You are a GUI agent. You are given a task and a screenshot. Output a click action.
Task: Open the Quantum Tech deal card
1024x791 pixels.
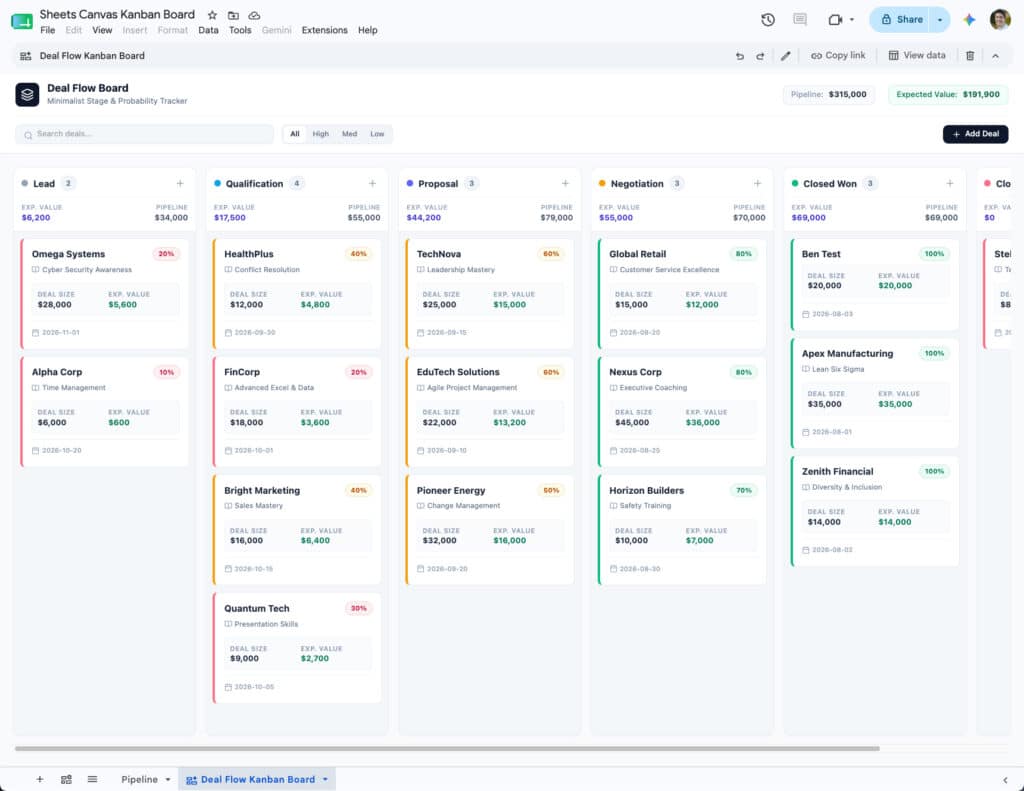pyautogui.click(x=296, y=647)
